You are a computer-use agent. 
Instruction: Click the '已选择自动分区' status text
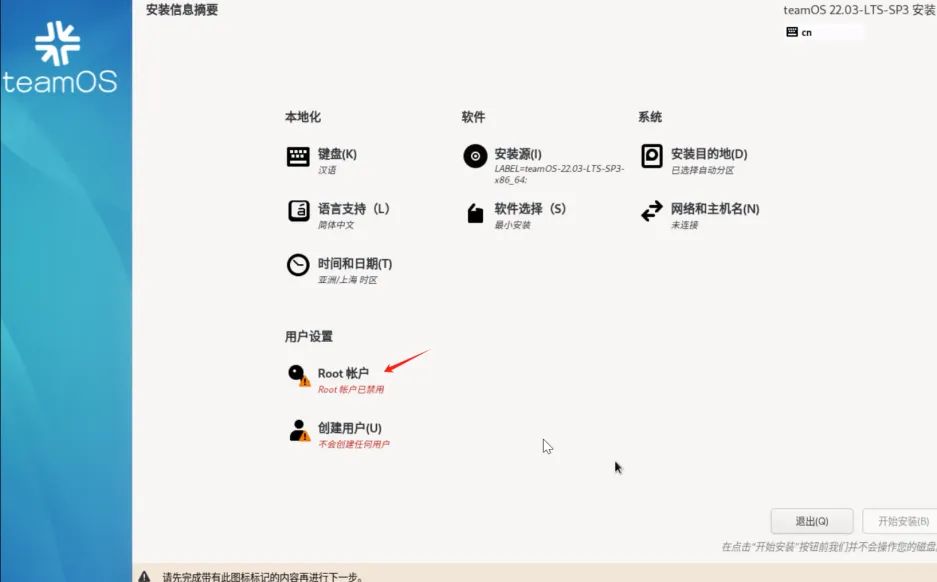(702, 170)
